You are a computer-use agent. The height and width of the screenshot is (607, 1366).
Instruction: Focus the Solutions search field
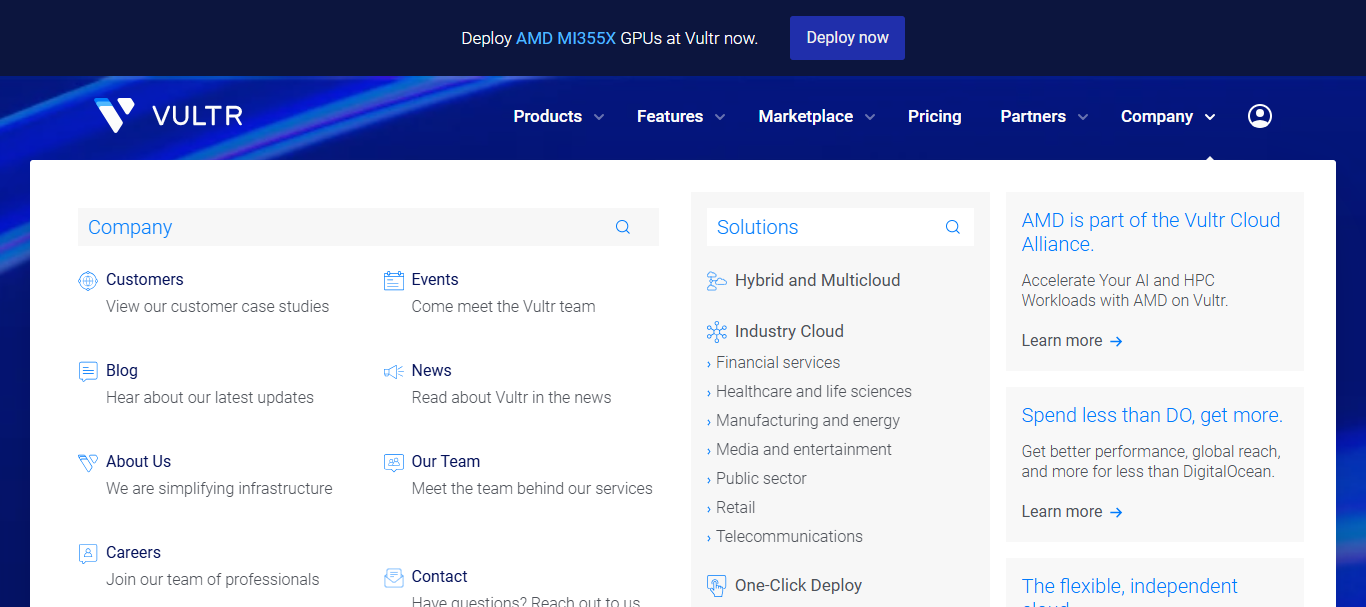[x=840, y=227]
